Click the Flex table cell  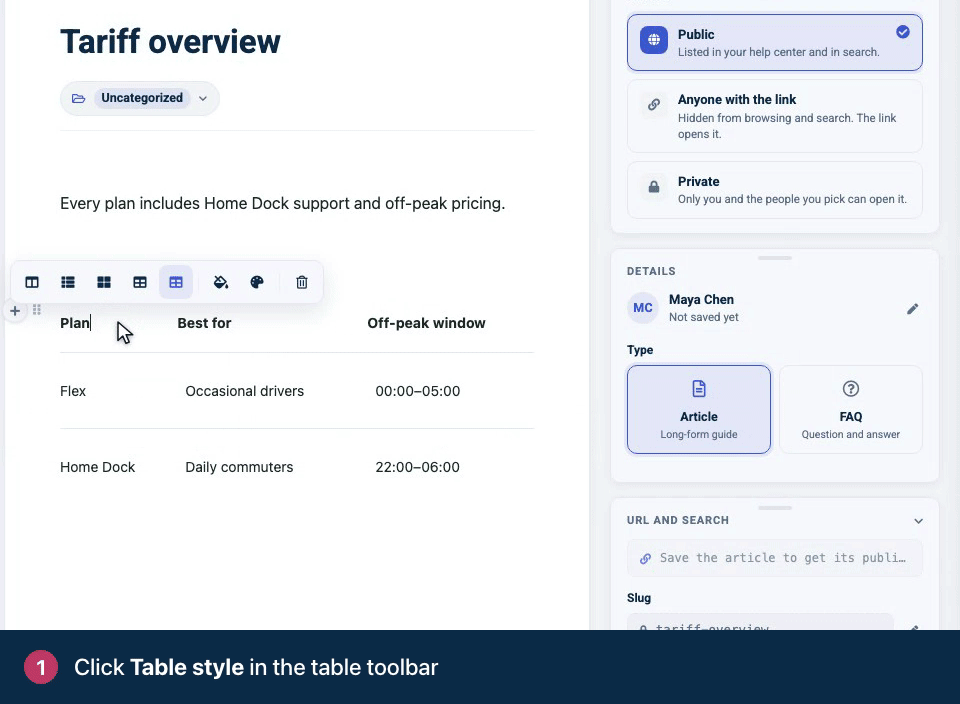point(73,391)
